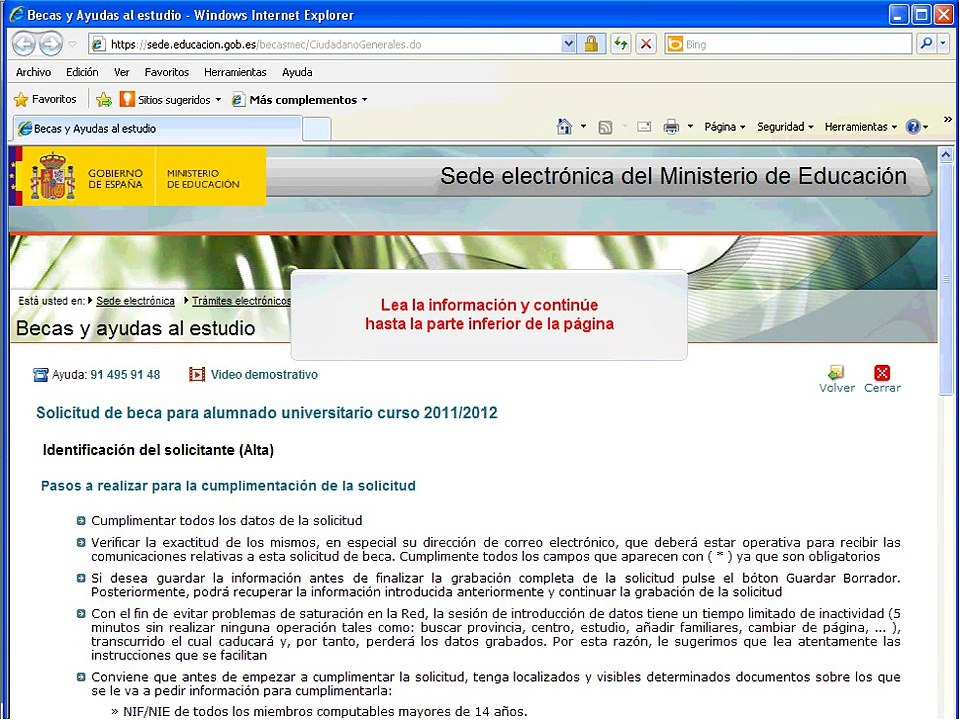
Task: Click the browser Back arrow button
Action: point(24,44)
